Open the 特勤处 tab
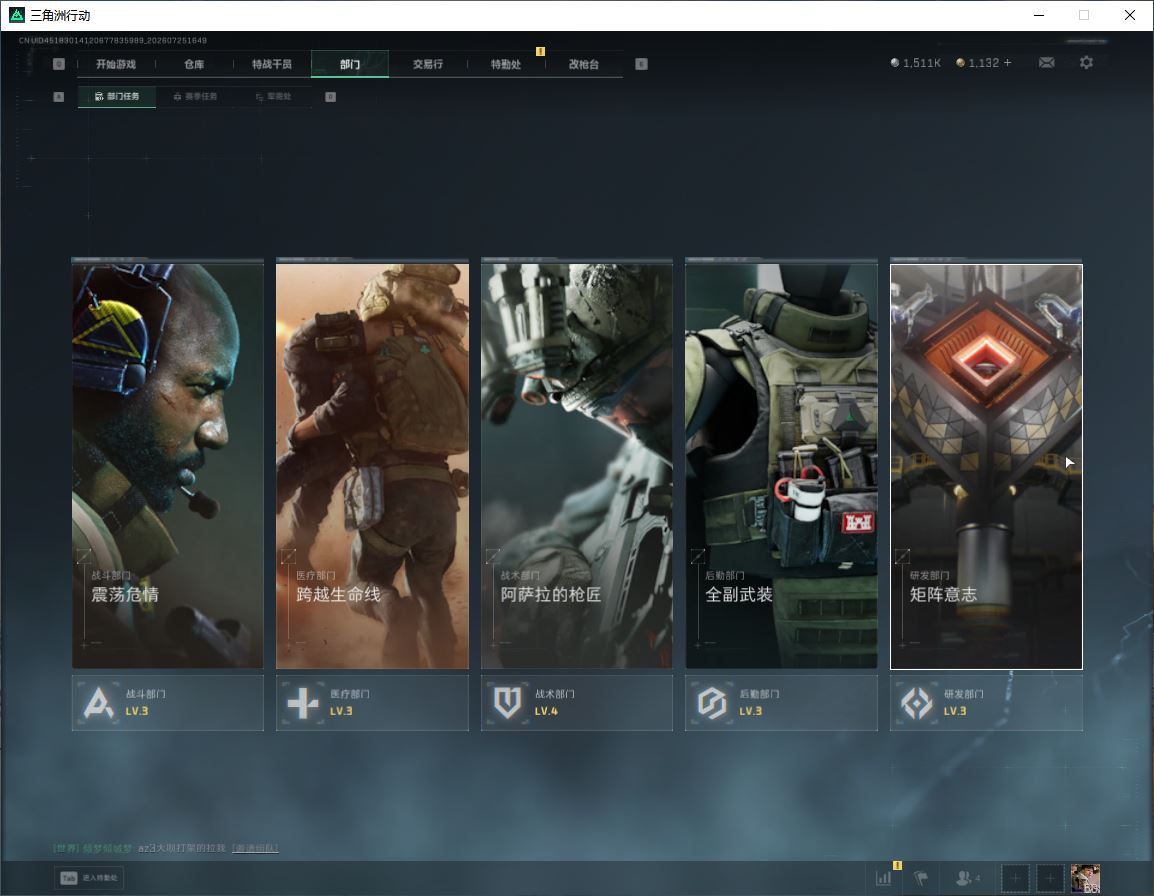 point(506,64)
